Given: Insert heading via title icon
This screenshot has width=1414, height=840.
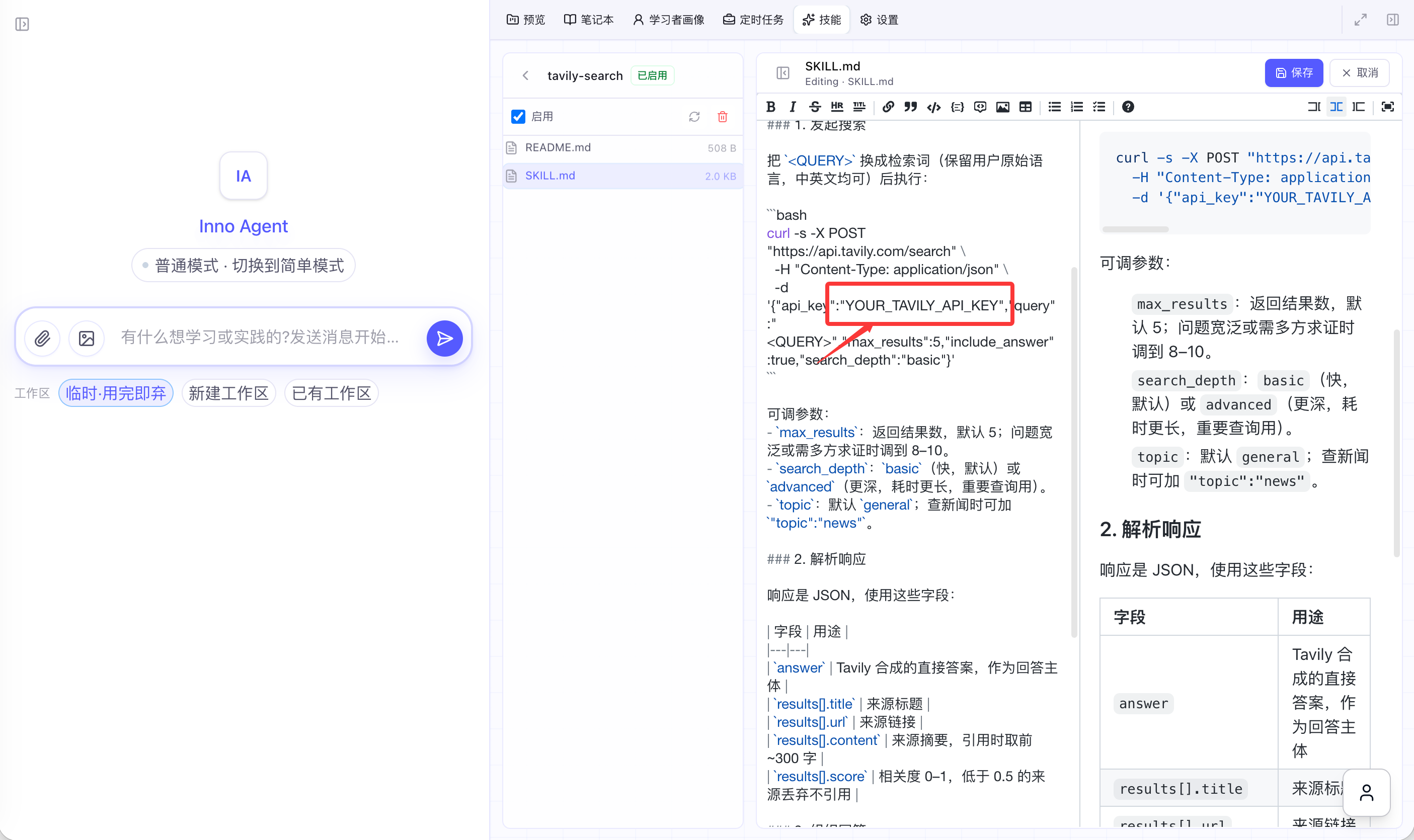Looking at the screenshot, I should 859,107.
